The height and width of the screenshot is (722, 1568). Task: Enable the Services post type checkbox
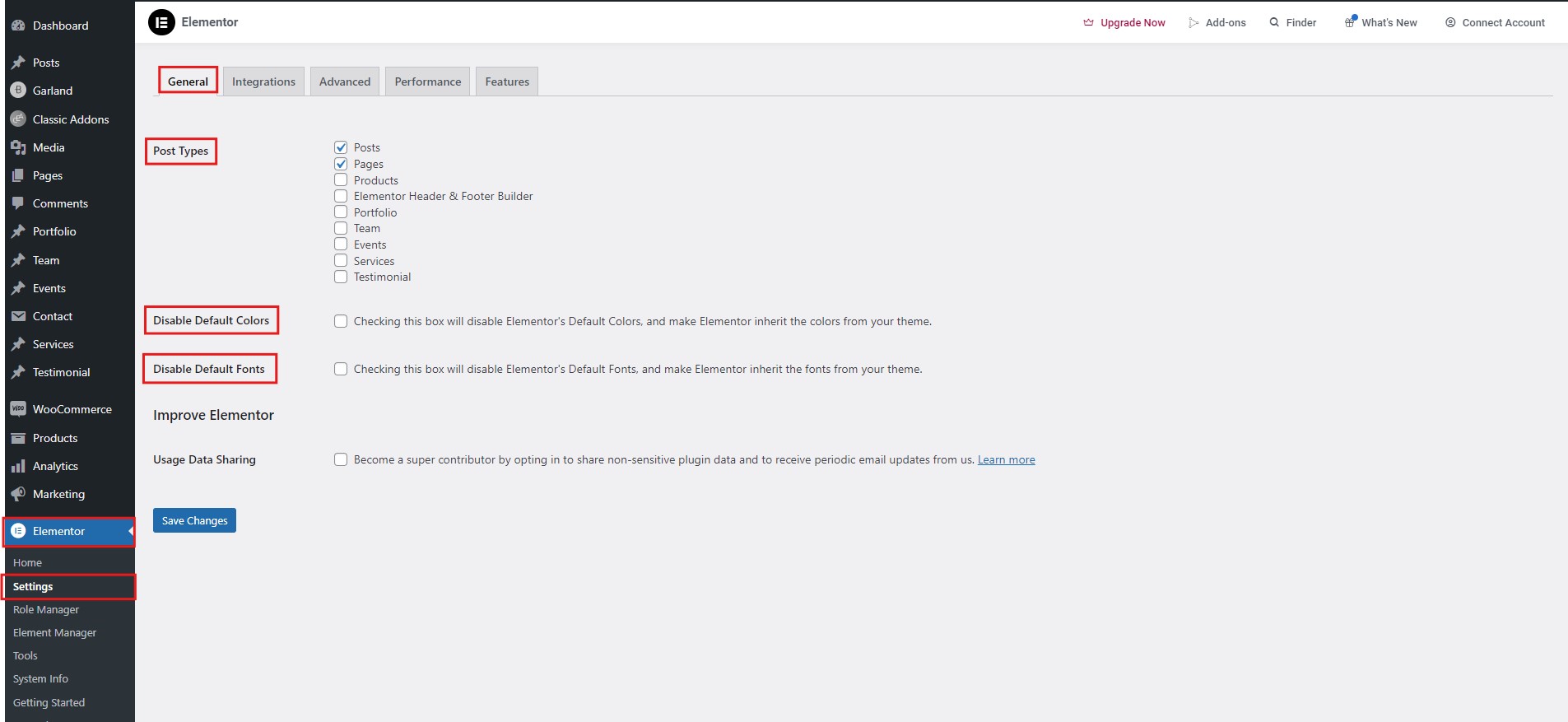tap(341, 260)
